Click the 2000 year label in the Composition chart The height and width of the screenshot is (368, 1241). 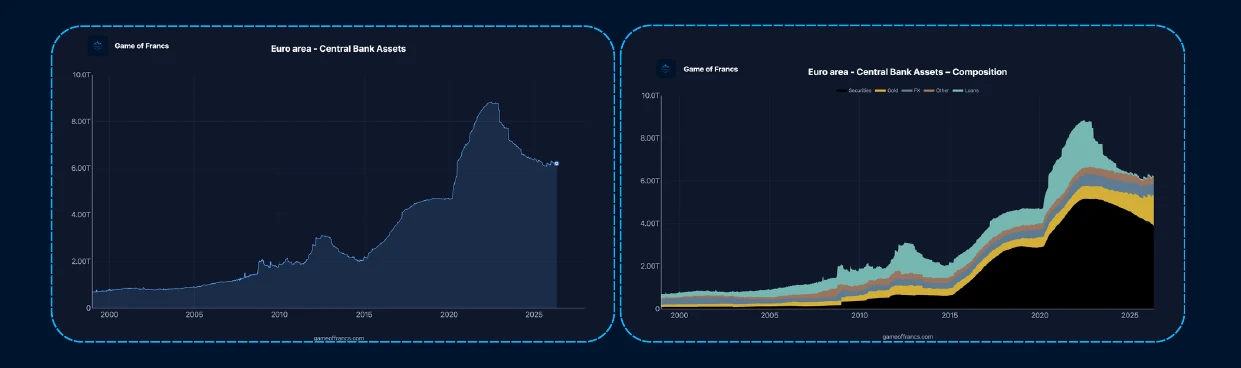click(x=679, y=315)
